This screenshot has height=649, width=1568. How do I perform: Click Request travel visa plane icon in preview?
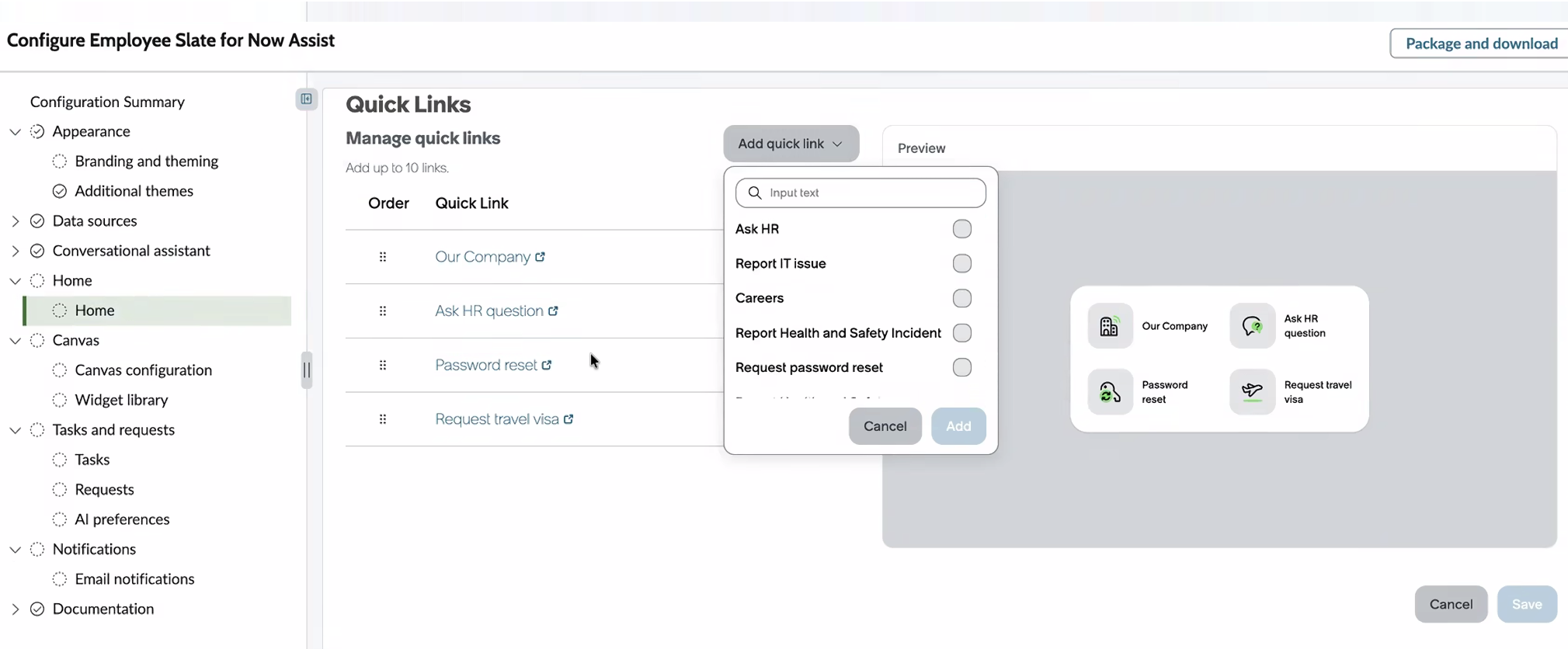click(x=1252, y=392)
